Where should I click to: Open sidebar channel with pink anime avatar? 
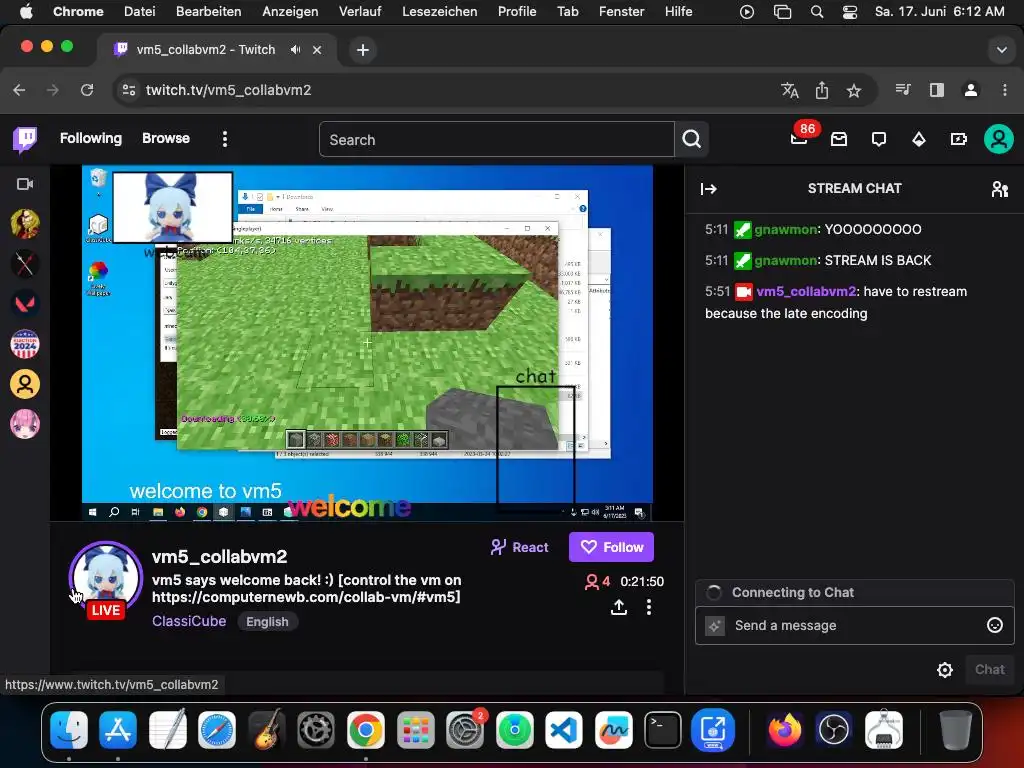click(25, 424)
